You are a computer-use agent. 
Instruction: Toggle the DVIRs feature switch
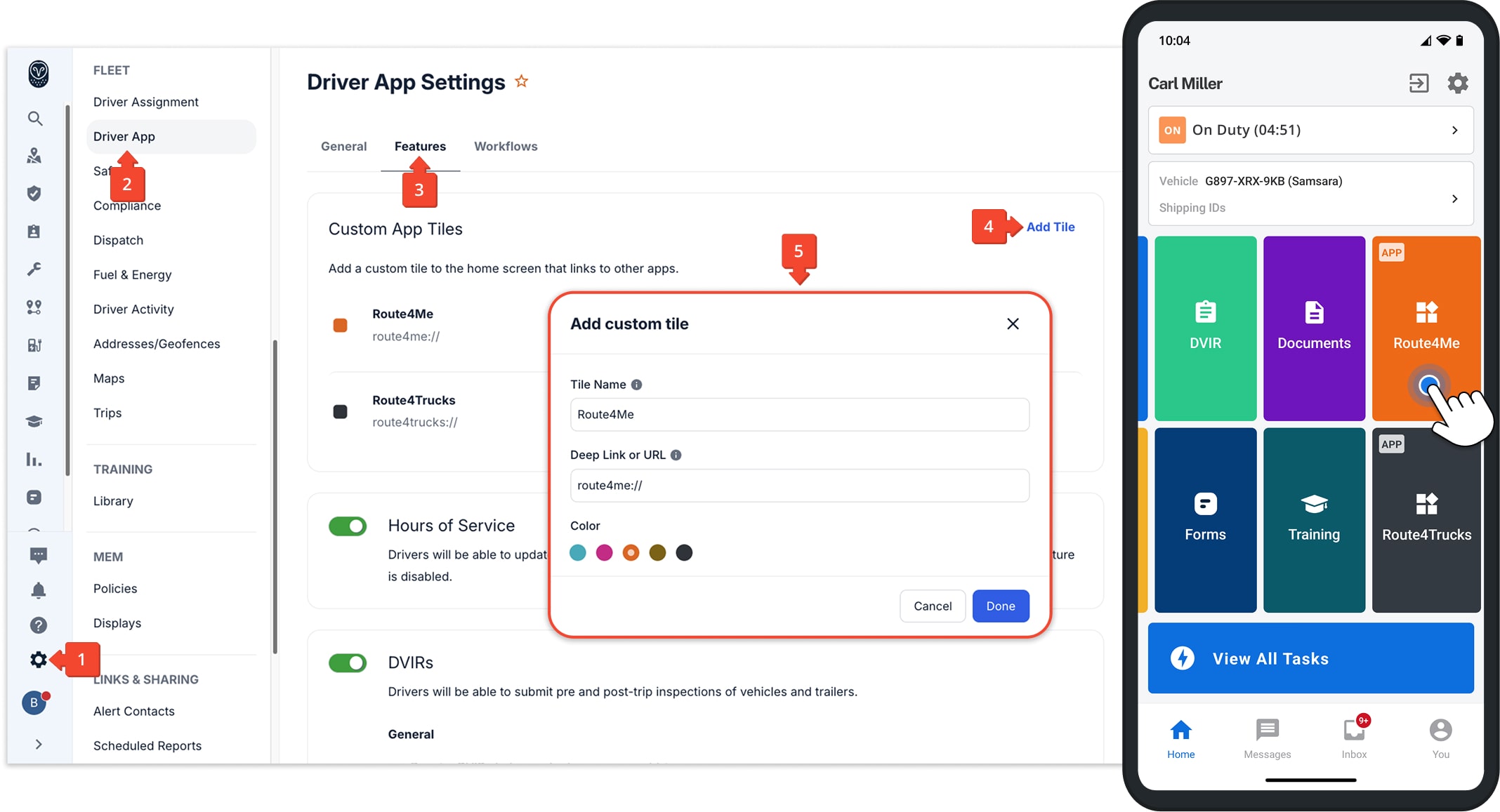click(x=349, y=661)
